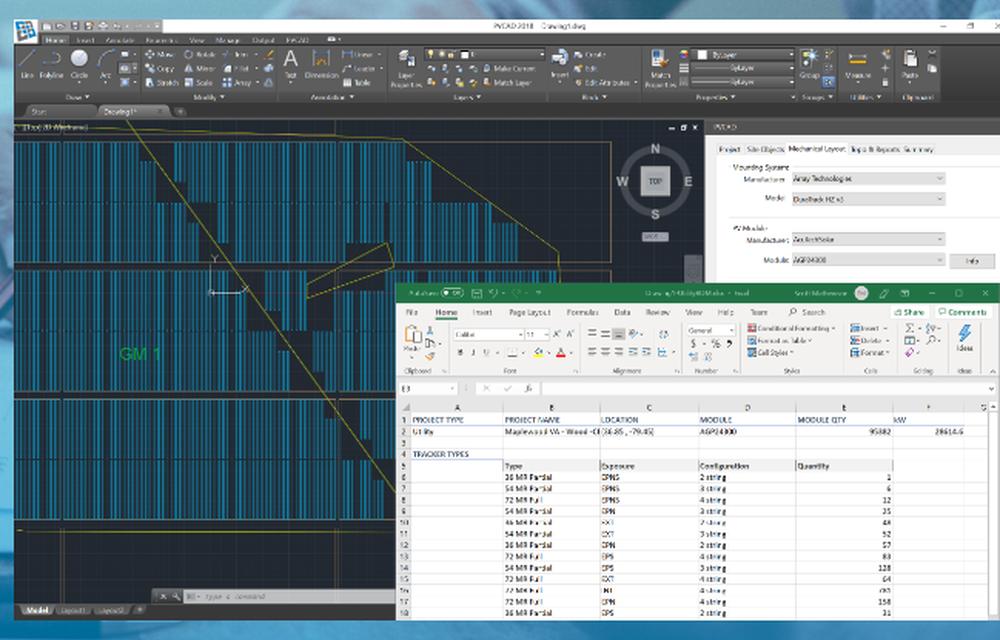The width and height of the screenshot is (1000, 640).
Task: Click the Text annotation tool
Action: click(290, 64)
